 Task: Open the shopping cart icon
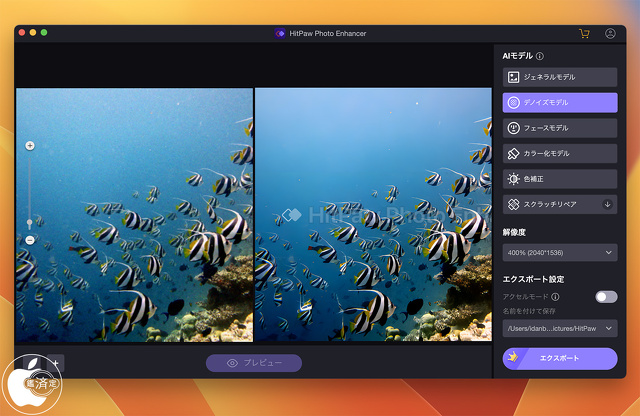click(584, 33)
